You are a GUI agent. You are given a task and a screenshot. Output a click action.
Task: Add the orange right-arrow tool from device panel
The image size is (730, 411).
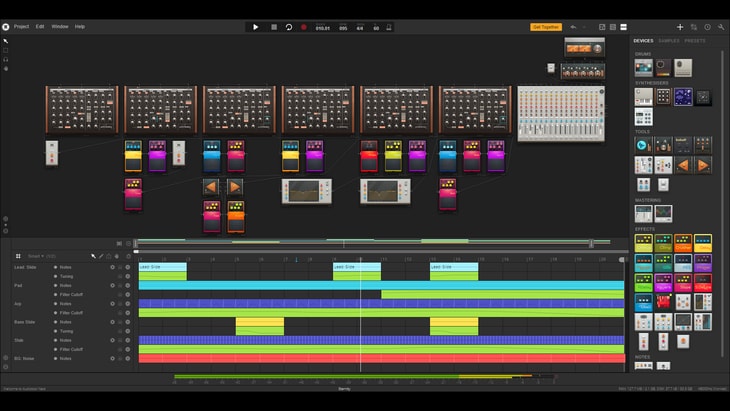click(x=703, y=165)
